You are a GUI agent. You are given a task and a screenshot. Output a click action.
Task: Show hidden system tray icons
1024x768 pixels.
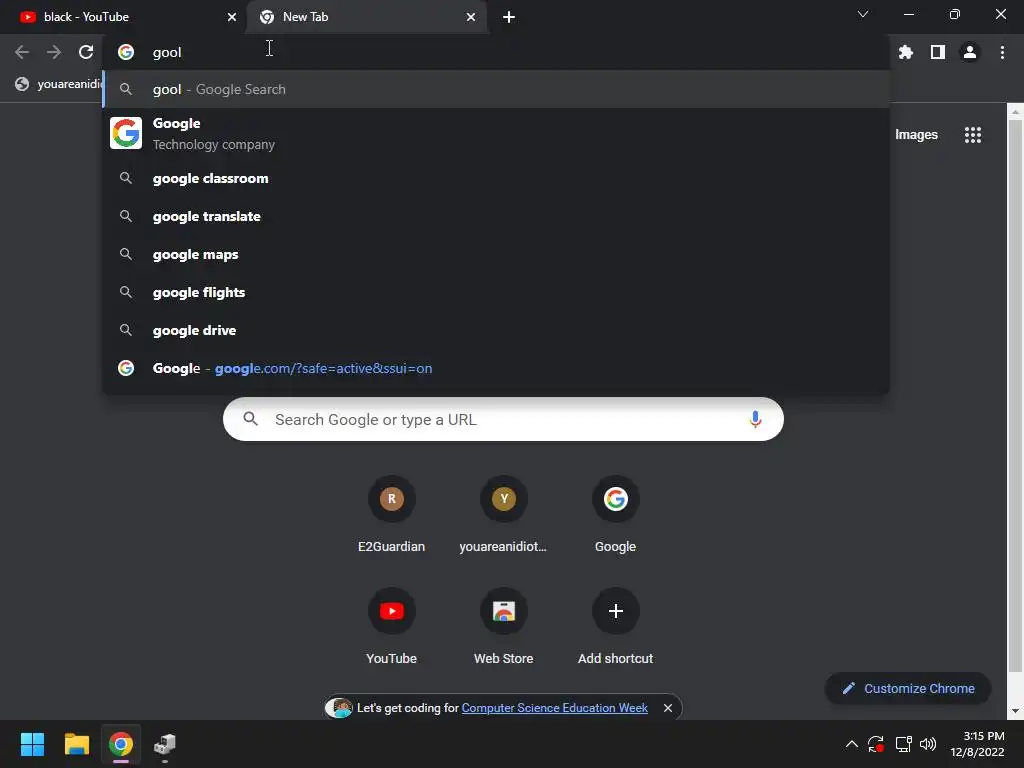[852, 744]
